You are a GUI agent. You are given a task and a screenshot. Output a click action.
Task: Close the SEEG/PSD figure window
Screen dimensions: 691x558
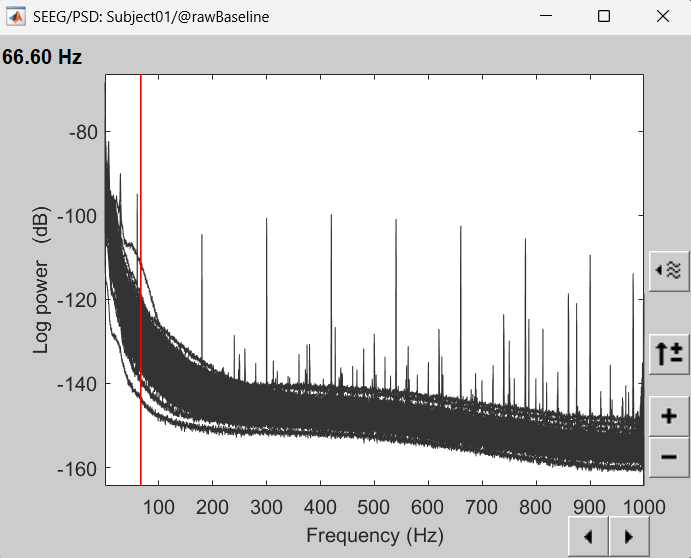coord(661,17)
